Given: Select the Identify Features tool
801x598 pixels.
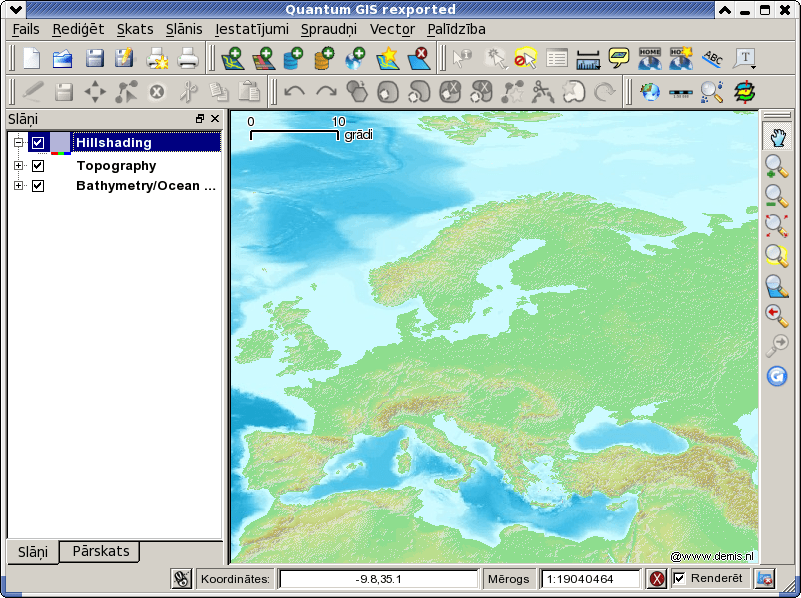Looking at the screenshot, I should coord(462,58).
